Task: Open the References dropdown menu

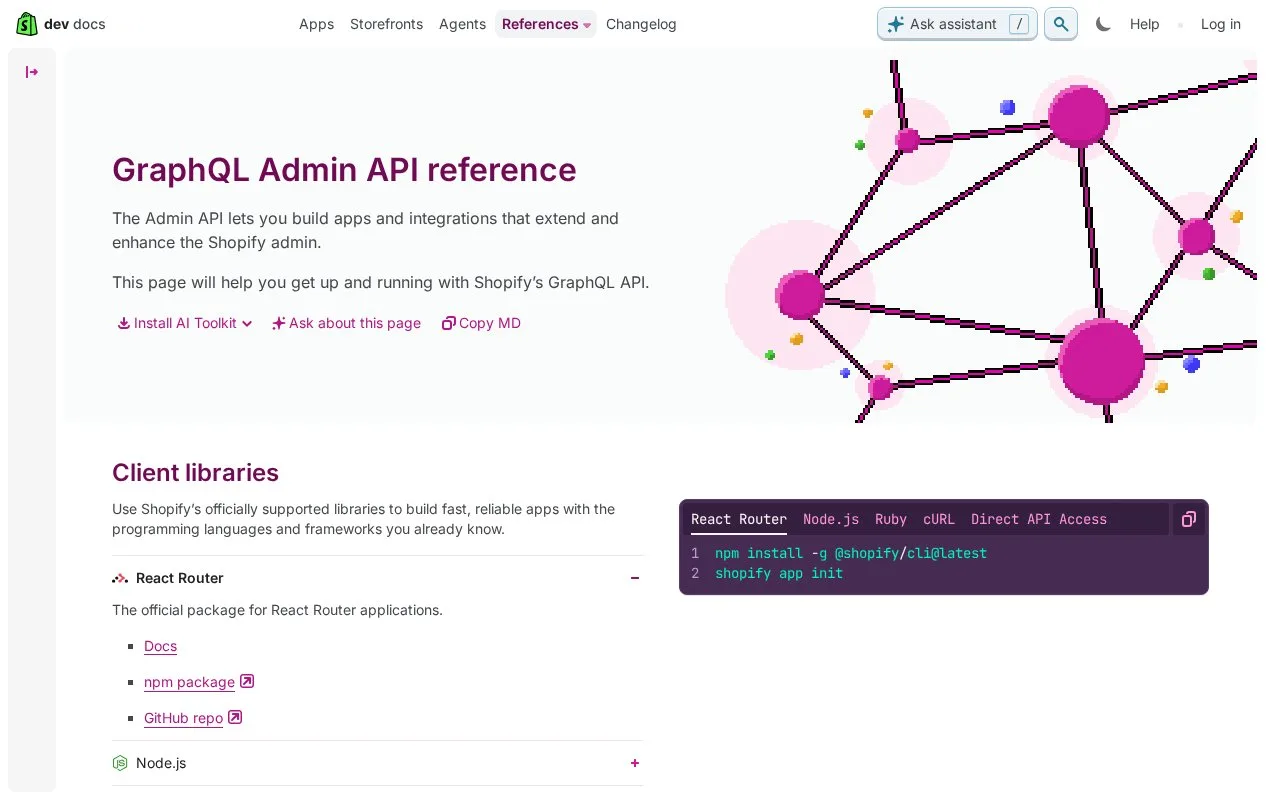Action: pos(546,24)
